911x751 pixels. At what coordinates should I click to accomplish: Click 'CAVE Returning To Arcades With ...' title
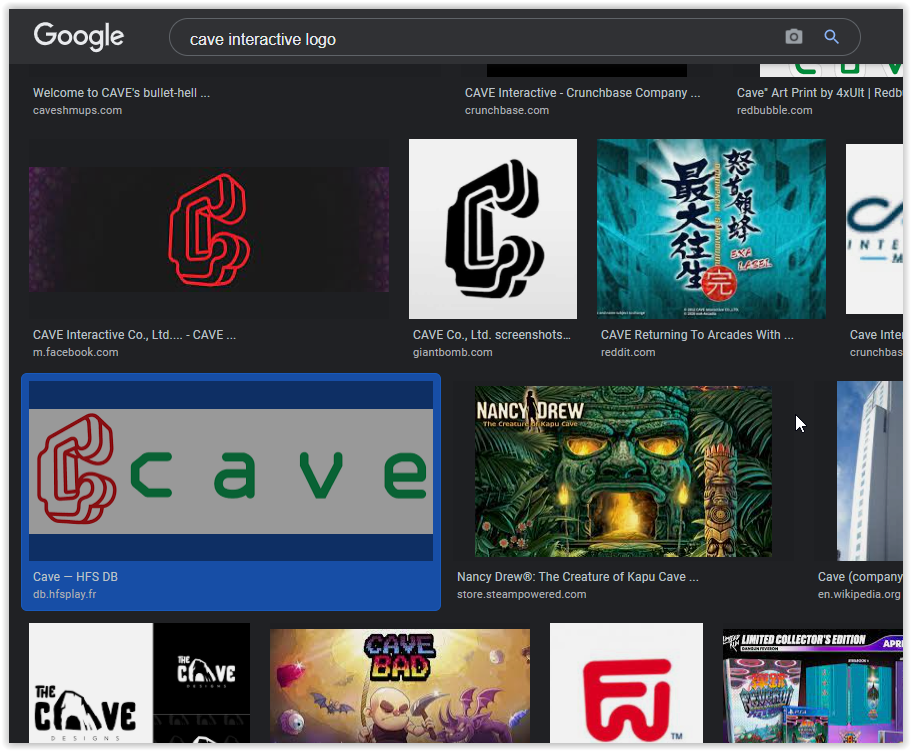[697, 335]
